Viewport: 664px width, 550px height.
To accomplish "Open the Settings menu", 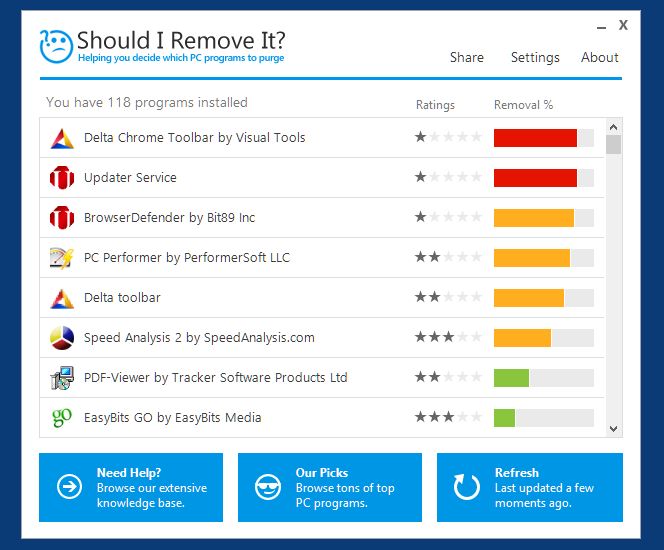I will pyautogui.click(x=535, y=58).
